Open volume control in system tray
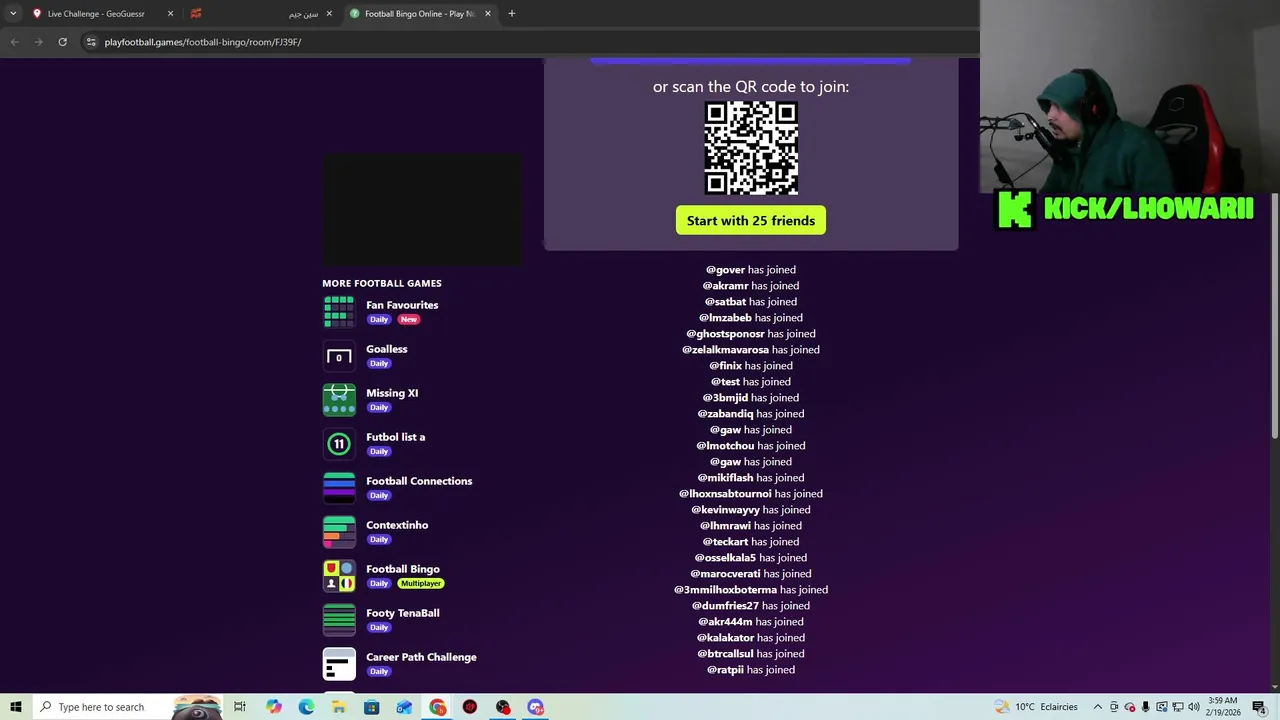This screenshot has width=1280, height=720. coord(1193,707)
